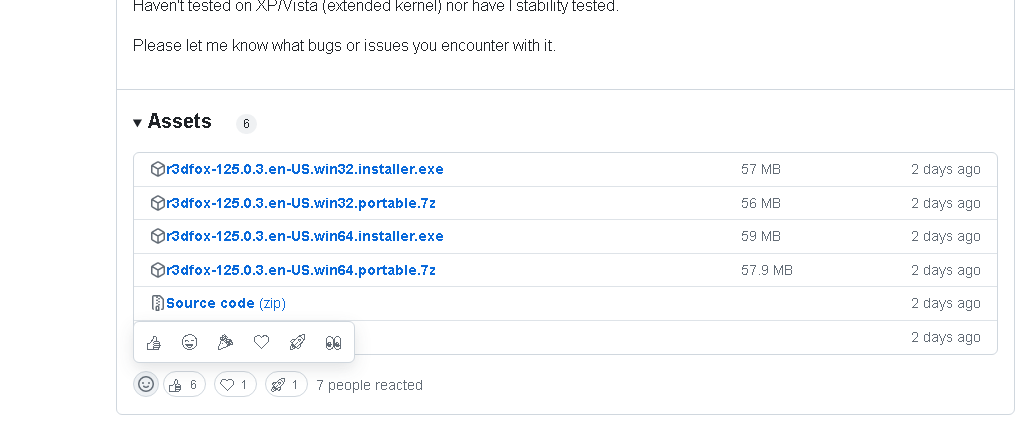
Task: Pick the thumbs up emoji in reaction popup
Action: click(154, 342)
